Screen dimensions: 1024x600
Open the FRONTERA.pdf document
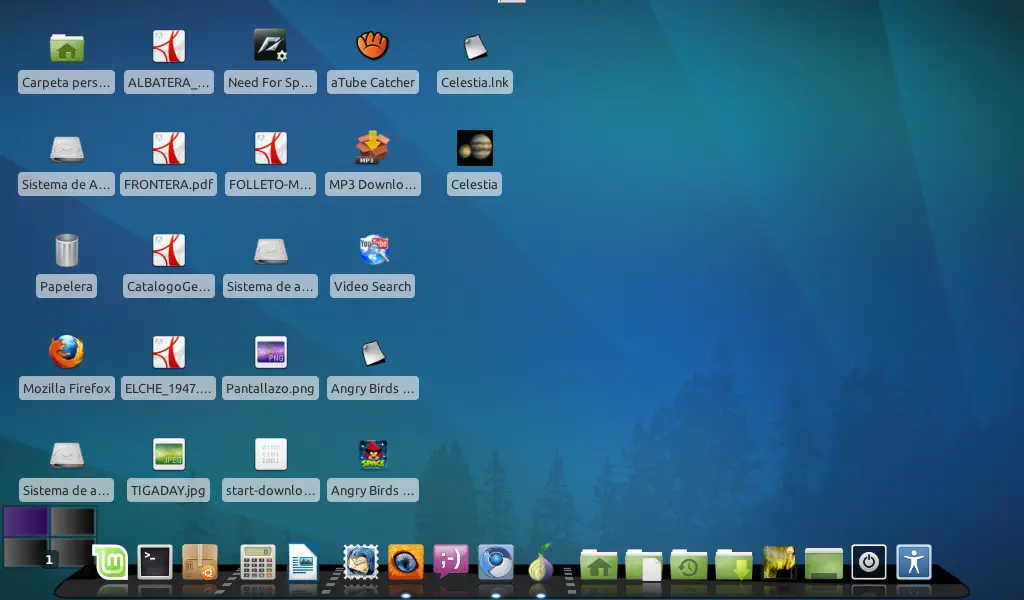168,148
